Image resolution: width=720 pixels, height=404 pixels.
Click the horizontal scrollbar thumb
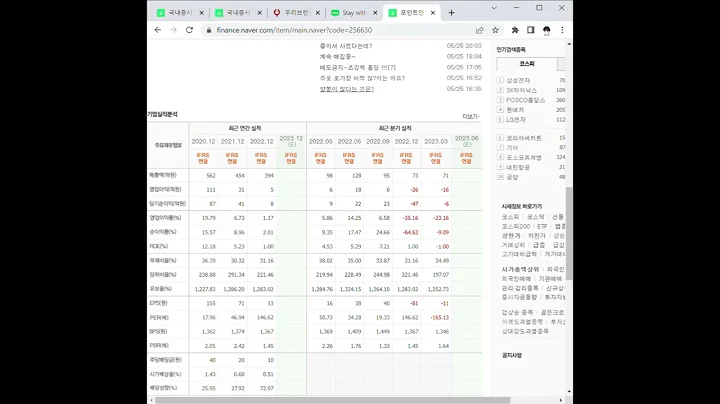click(332, 400)
